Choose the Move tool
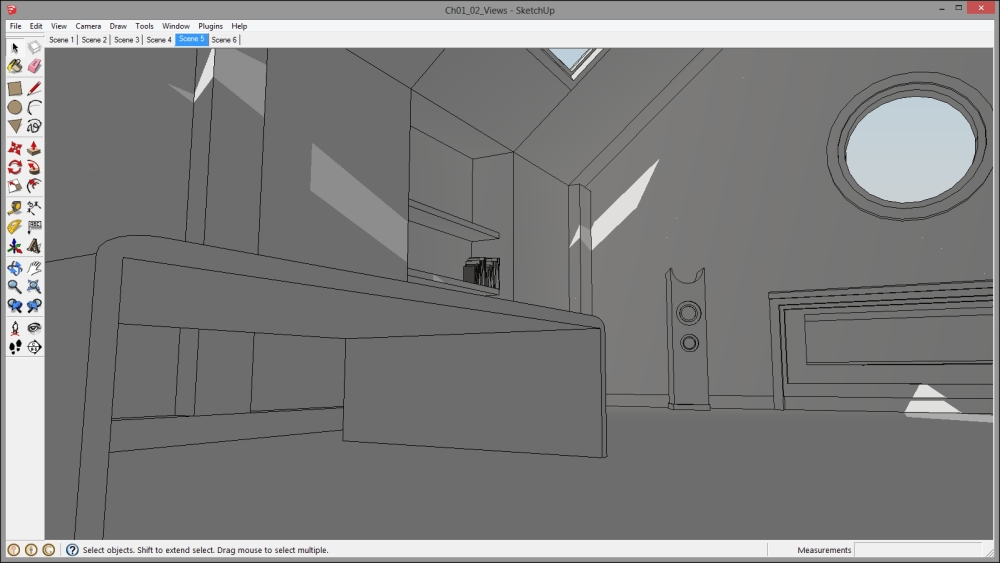Viewport: 1000px width, 563px height. [x=15, y=149]
